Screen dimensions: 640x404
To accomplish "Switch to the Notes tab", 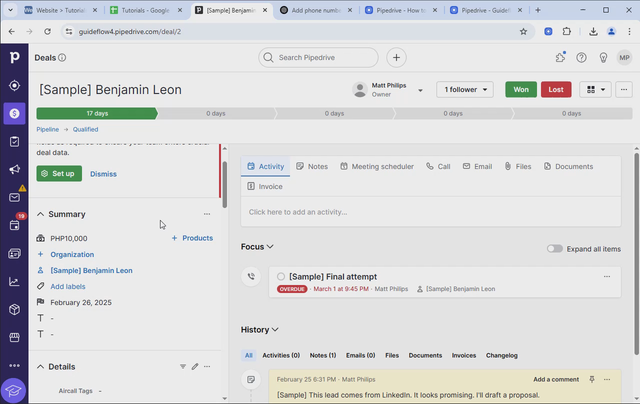I will coord(311,166).
